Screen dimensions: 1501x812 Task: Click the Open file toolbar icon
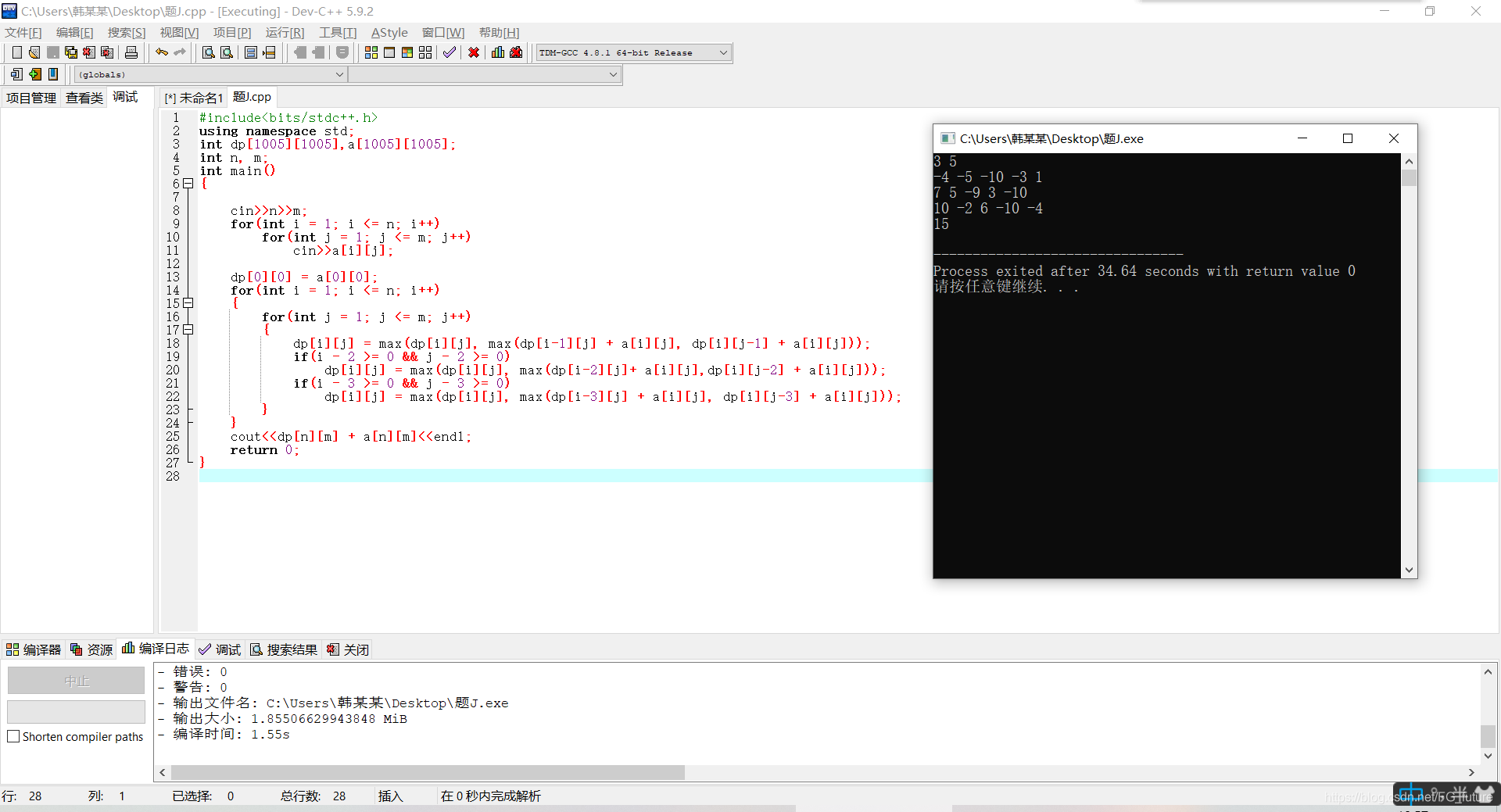pos(34,52)
